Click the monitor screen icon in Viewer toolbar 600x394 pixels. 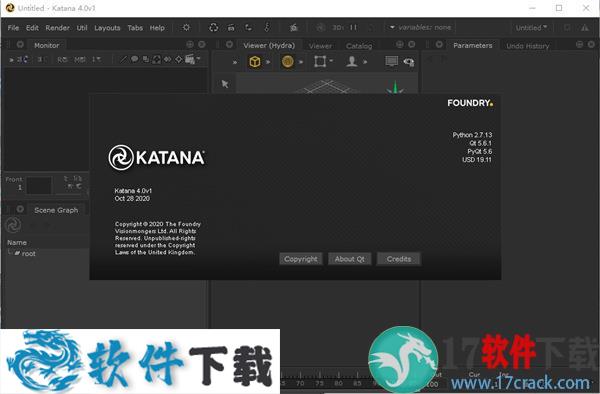click(x=391, y=61)
